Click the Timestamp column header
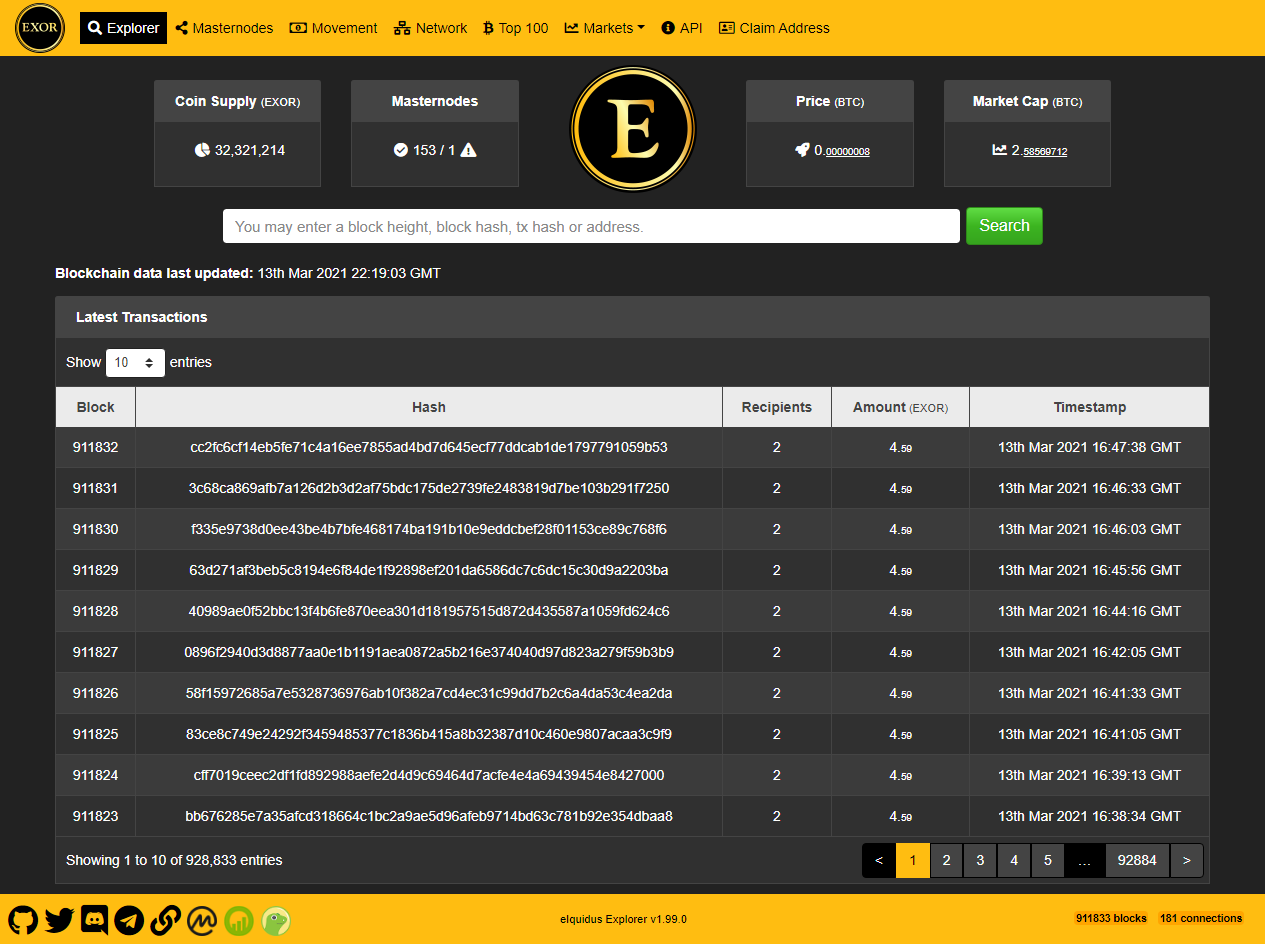This screenshot has width=1265, height=944. coord(1089,407)
